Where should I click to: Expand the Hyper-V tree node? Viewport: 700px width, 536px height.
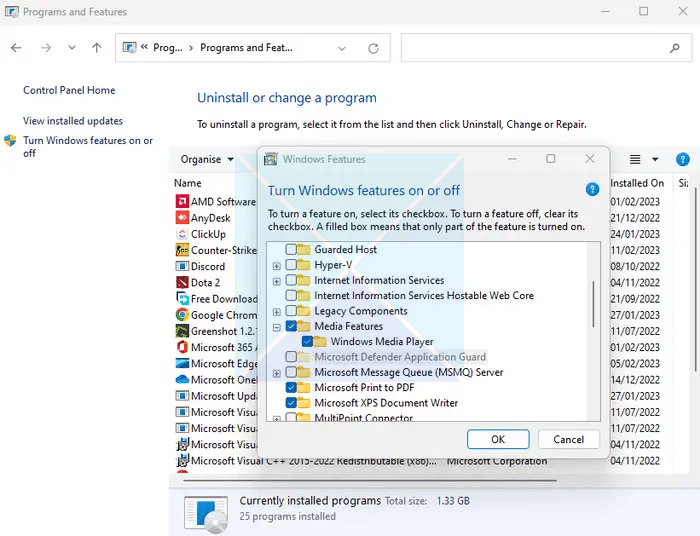(x=277, y=266)
